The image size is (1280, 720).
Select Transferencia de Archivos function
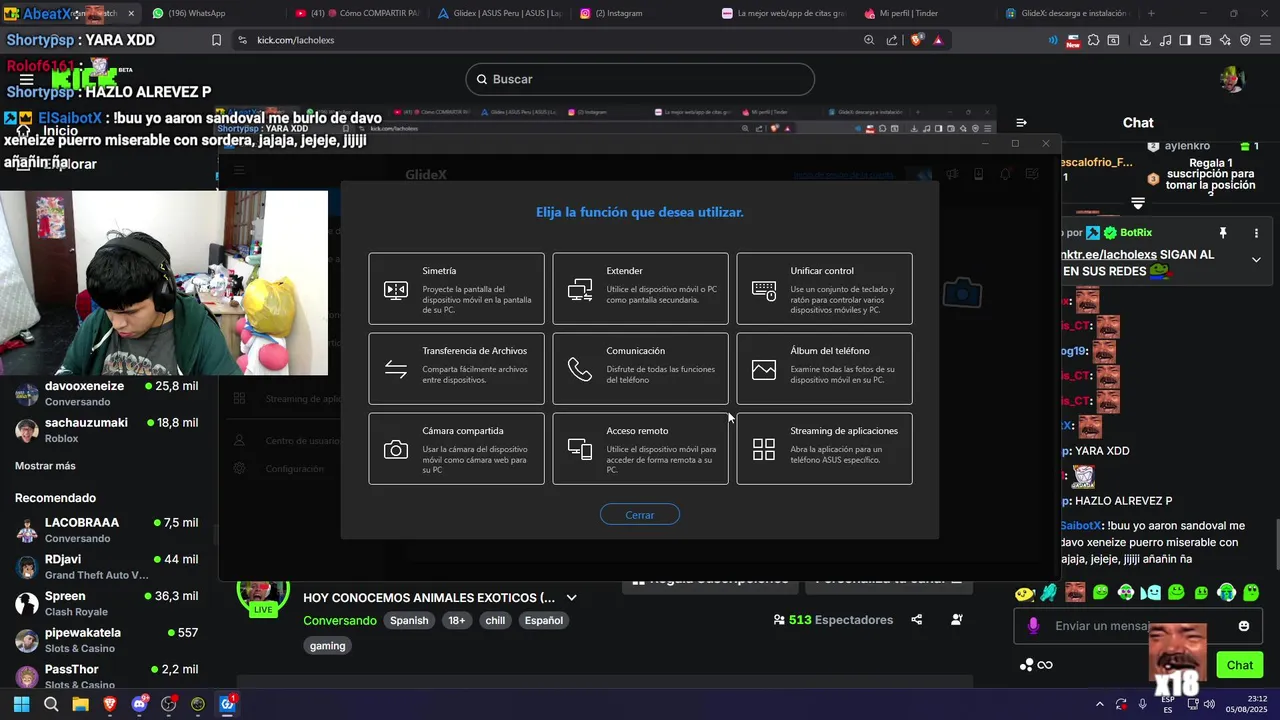[x=456, y=369]
